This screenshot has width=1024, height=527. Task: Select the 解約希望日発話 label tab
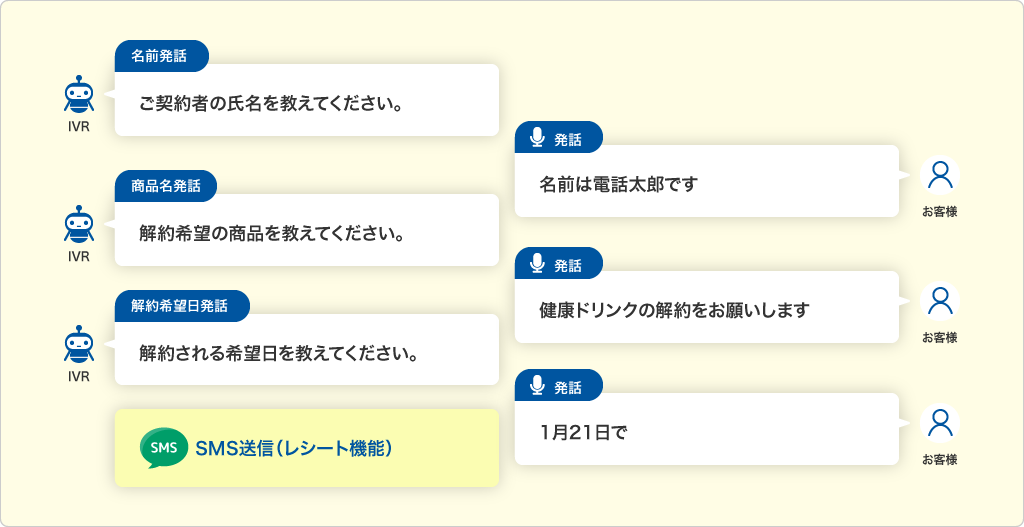tap(182, 306)
